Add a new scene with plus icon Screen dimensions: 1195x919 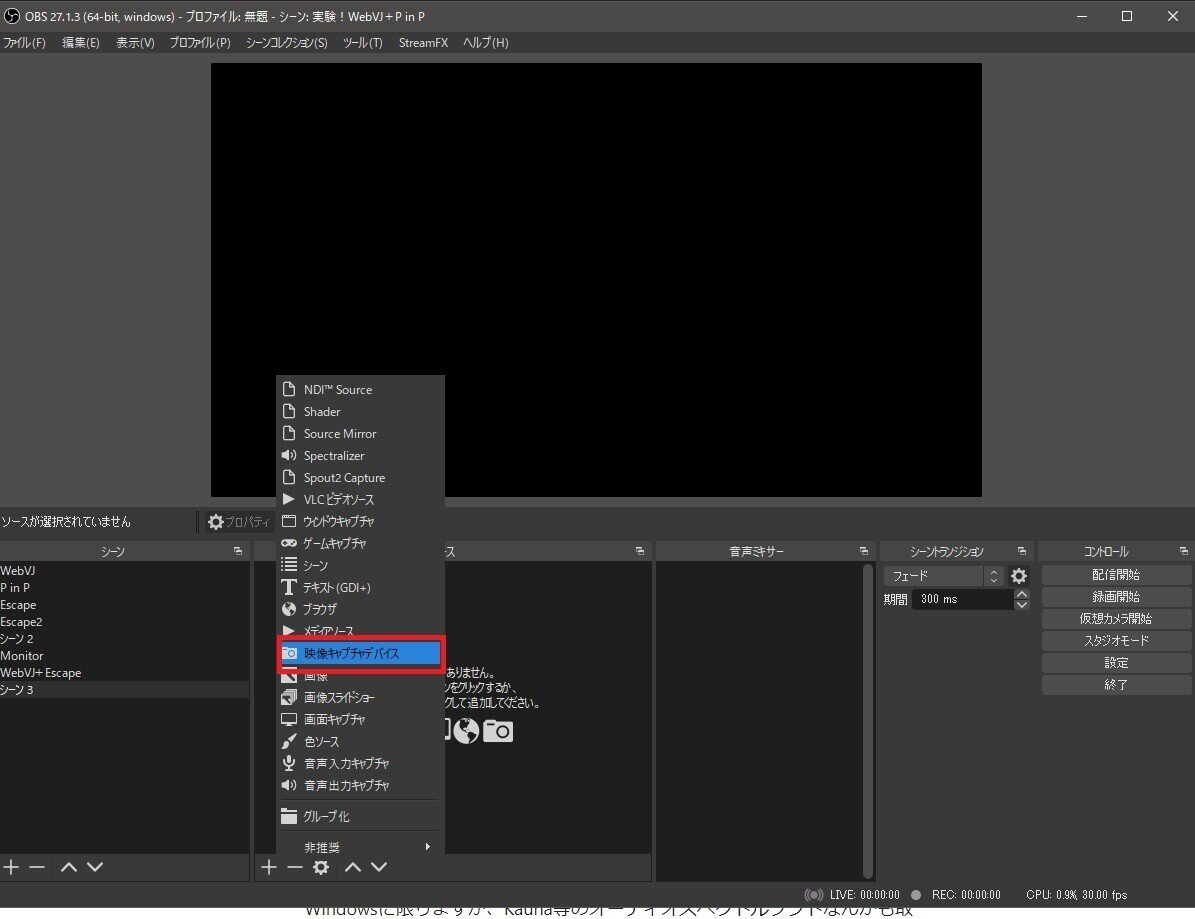pyautogui.click(x=11, y=867)
